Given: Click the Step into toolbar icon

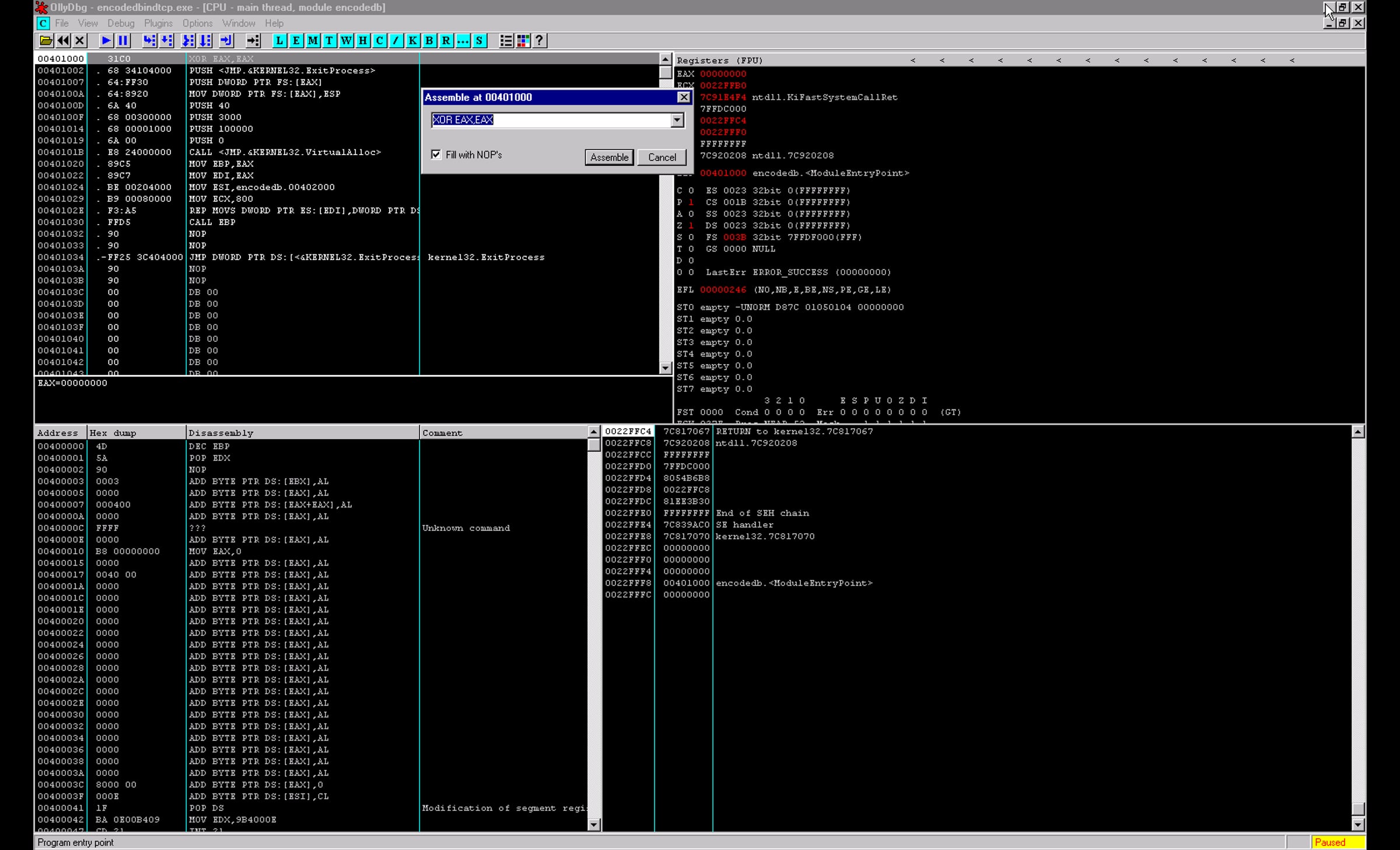Looking at the screenshot, I should coord(149,40).
